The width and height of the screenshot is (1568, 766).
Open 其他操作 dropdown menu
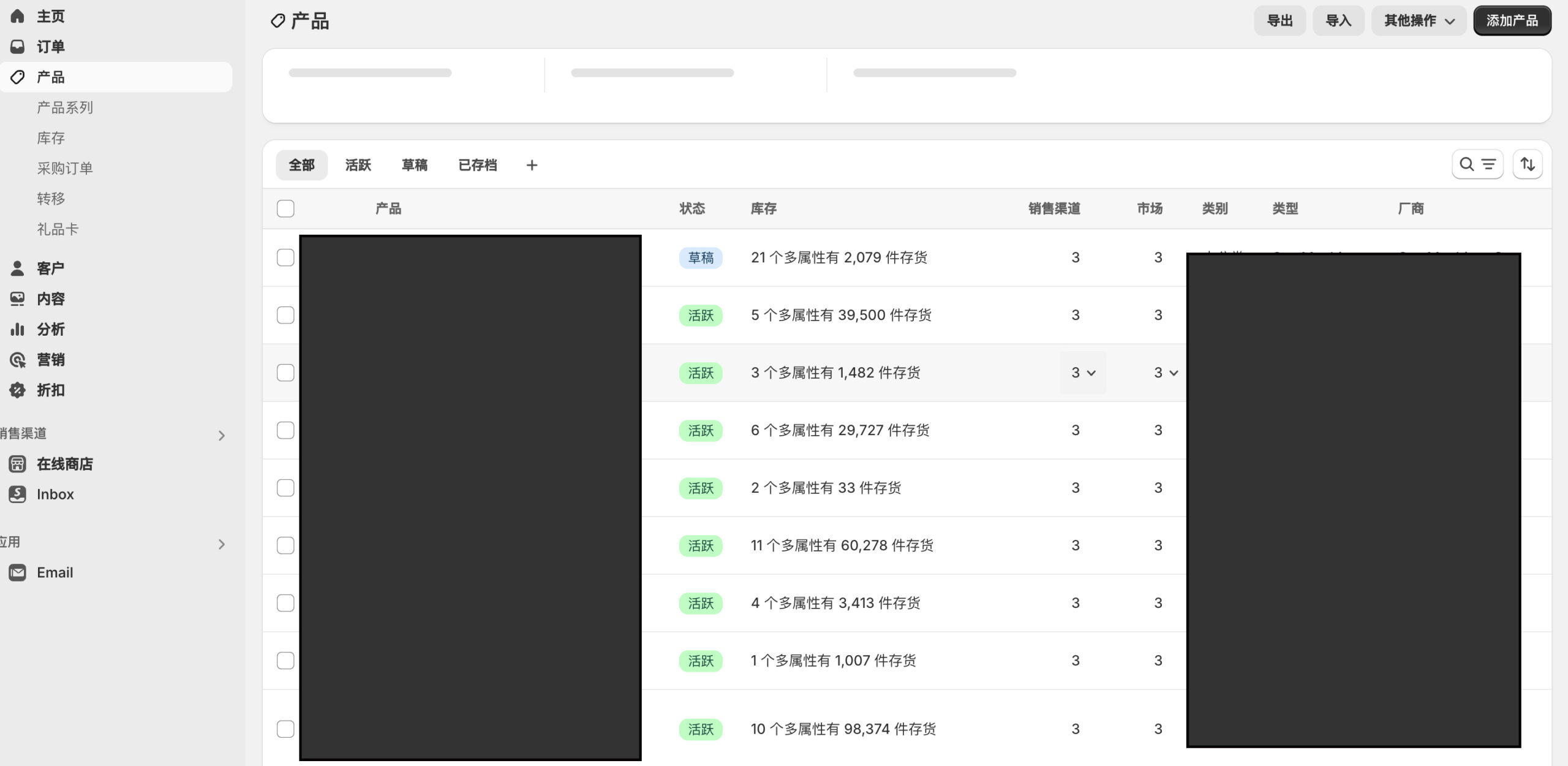(1418, 21)
